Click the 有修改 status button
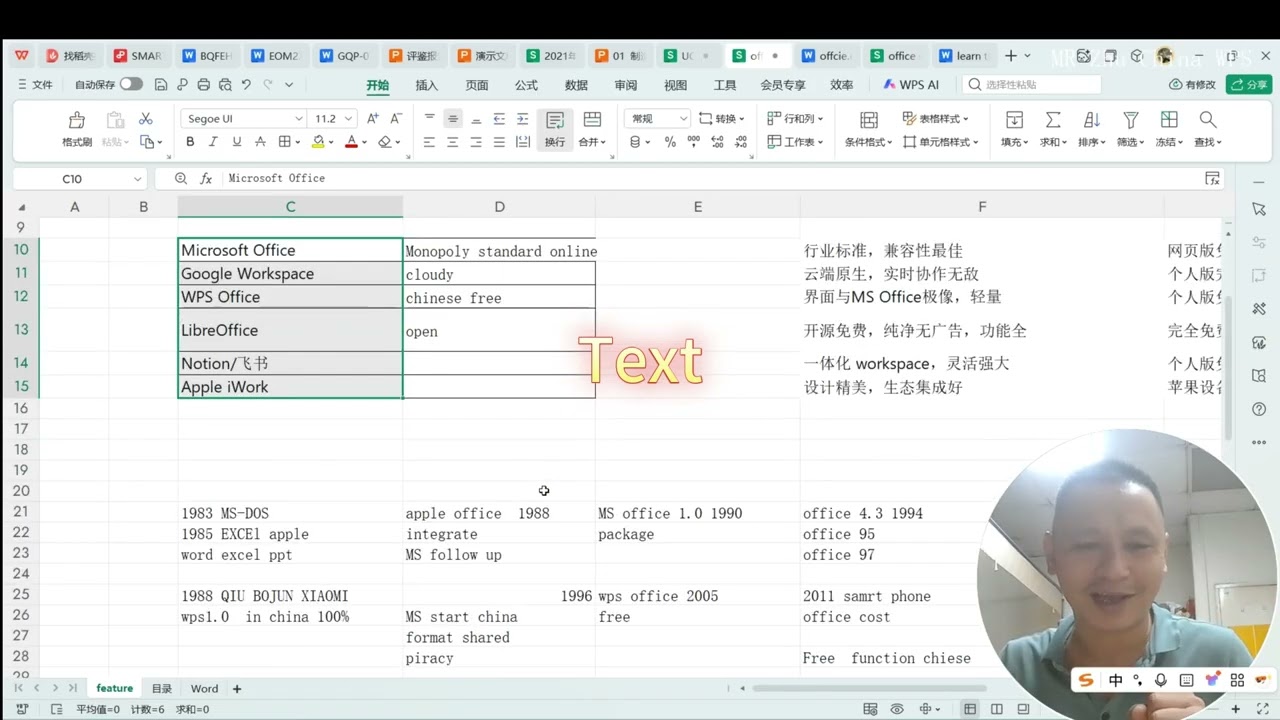This screenshot has width=1280, height=720. tap(1192, 85)
